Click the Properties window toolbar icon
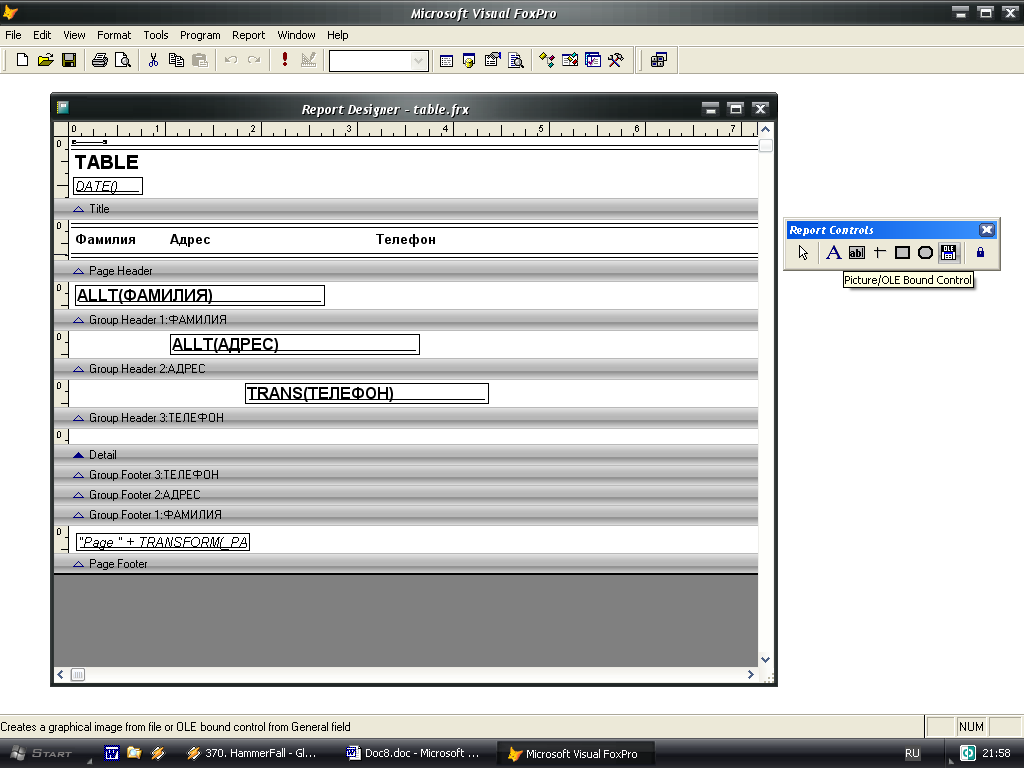This screenshot has height=768, width=1024. click(x=492, y=61)
